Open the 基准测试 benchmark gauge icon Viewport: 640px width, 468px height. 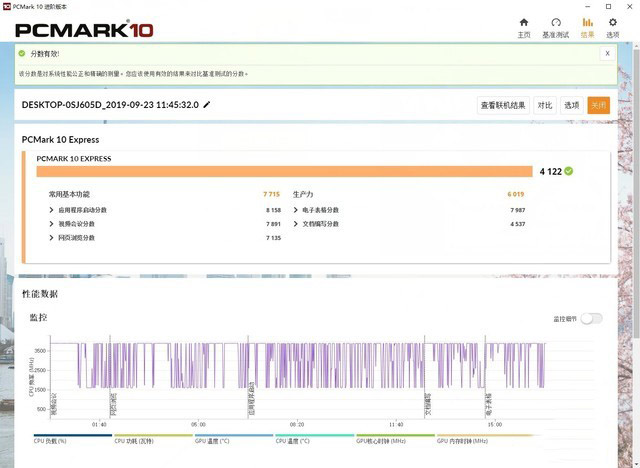click(x=556, y=22)
